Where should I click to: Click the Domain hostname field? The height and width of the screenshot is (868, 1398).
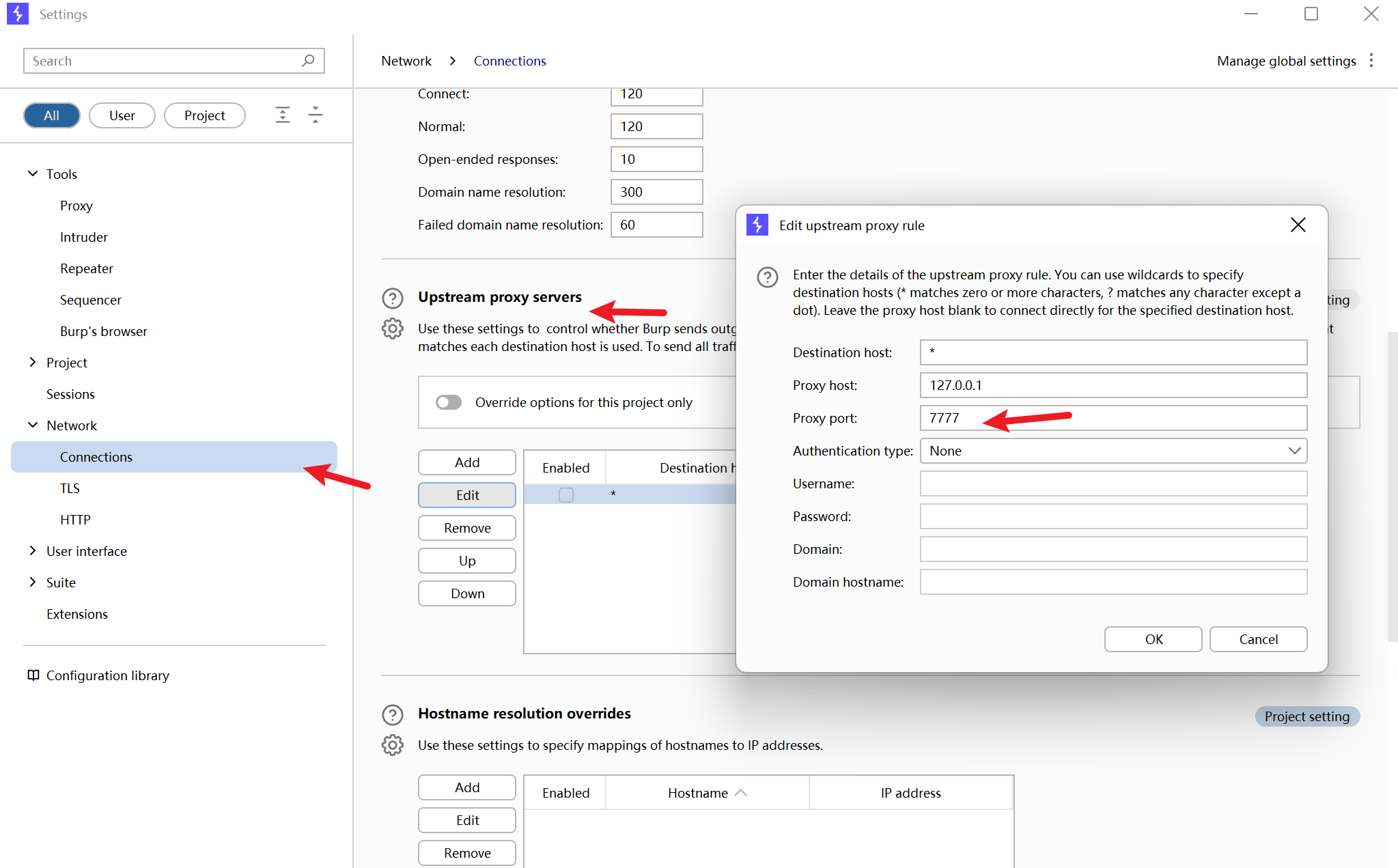[x=1113, y=582]
